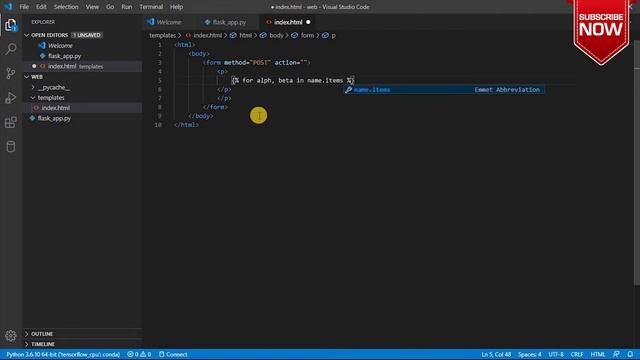Viewport: 640px width, 360px height.
Task: Open the Extensions view icon
Action: click(x=11, y=122)
